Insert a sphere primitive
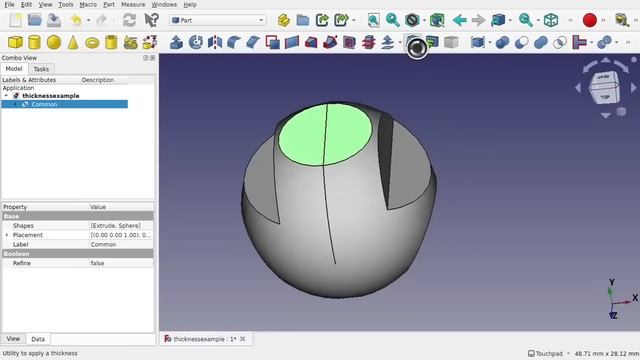Screen dimensions: 640x360 point(53,42)
